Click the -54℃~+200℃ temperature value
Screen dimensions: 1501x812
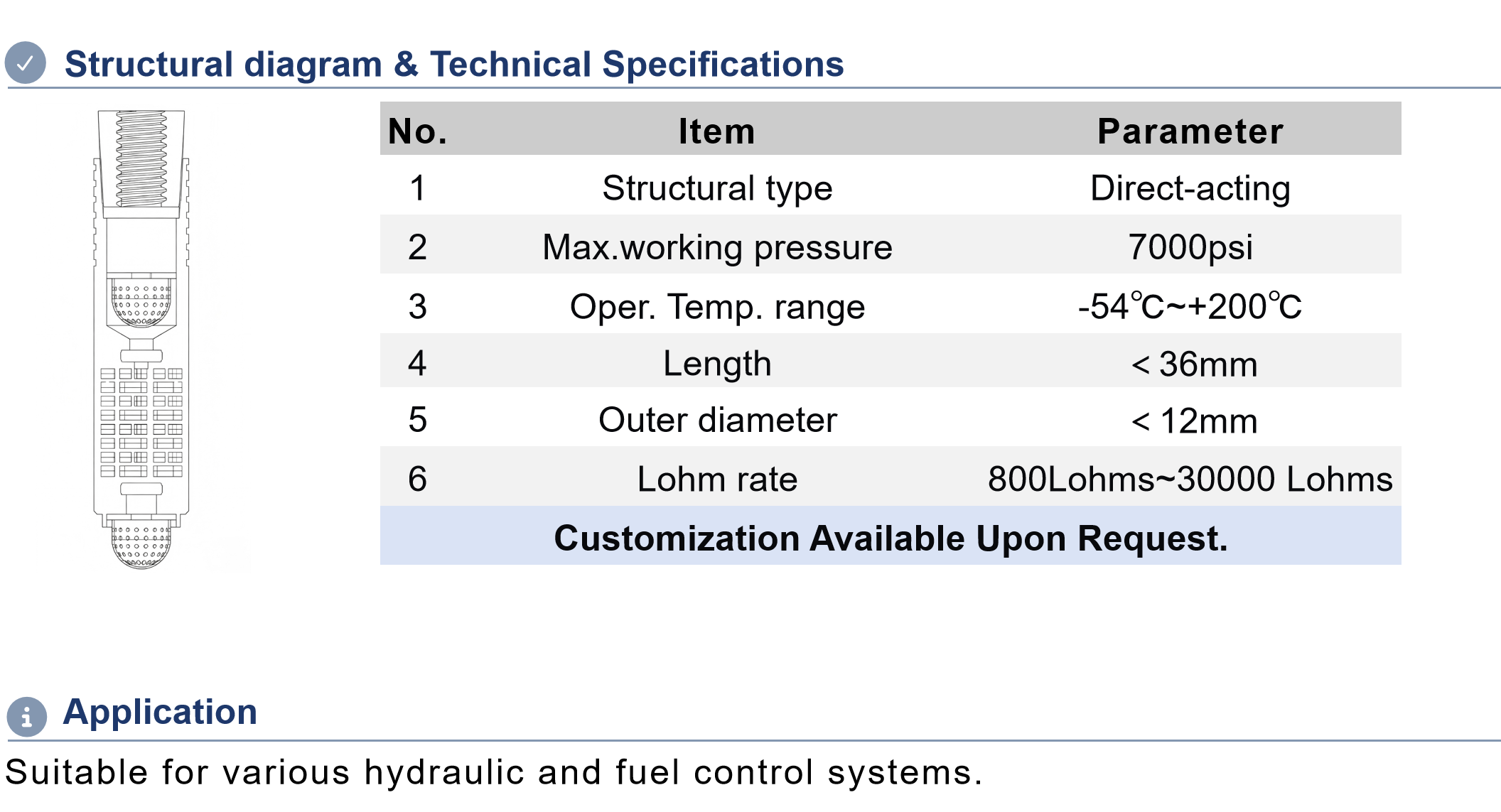click(1190, 307)
